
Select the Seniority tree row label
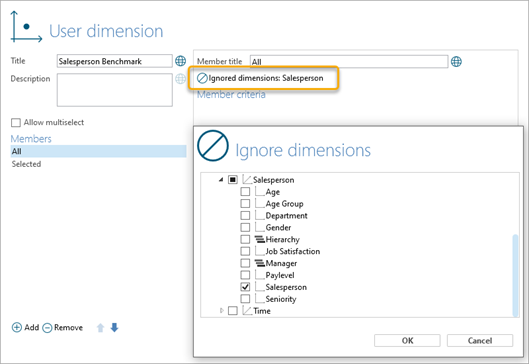tap(281, 299)
